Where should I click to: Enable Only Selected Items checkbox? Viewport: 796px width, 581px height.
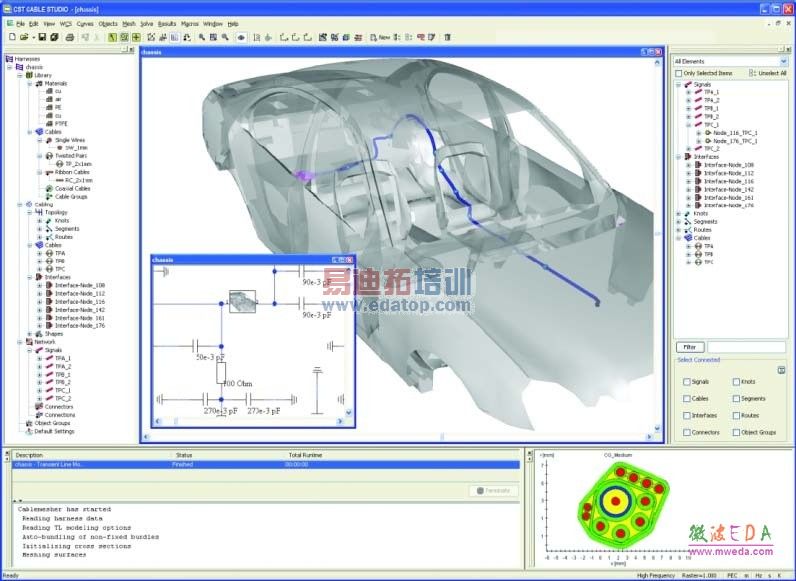678,73
